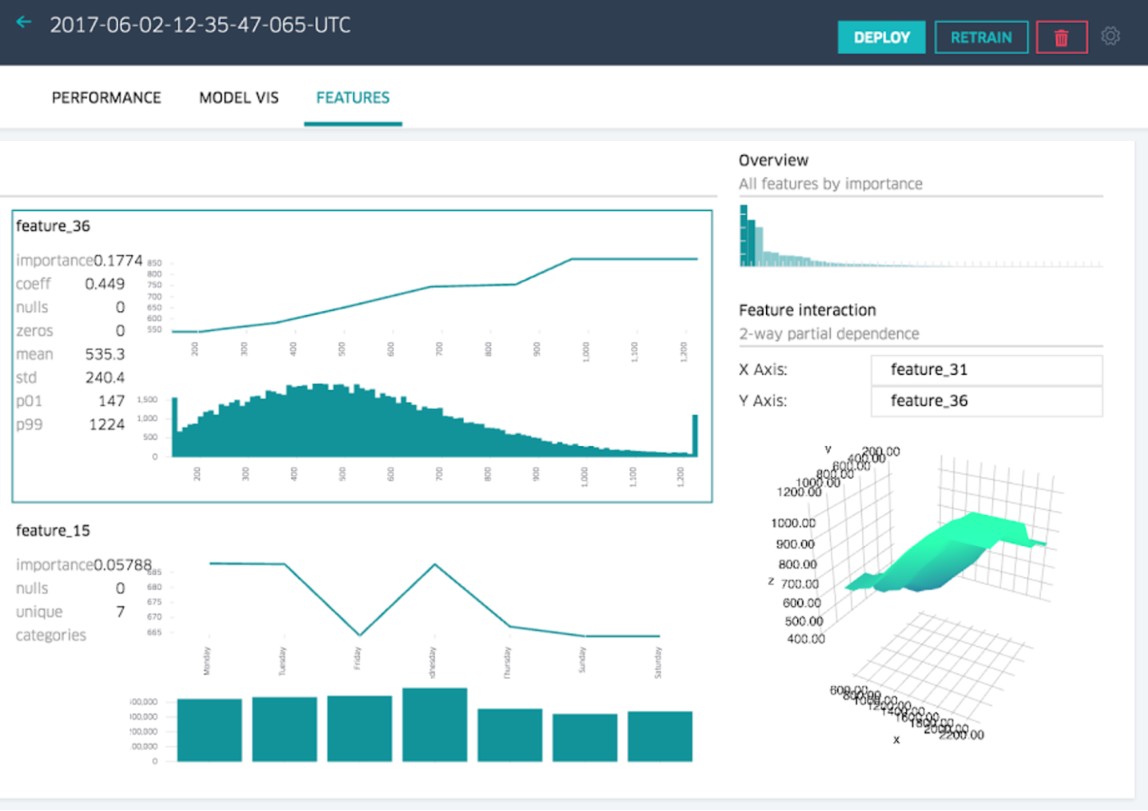Click the feature_36 histogram distribution
The width and height of the screenshot is (1148, 811).
[435, 425]
